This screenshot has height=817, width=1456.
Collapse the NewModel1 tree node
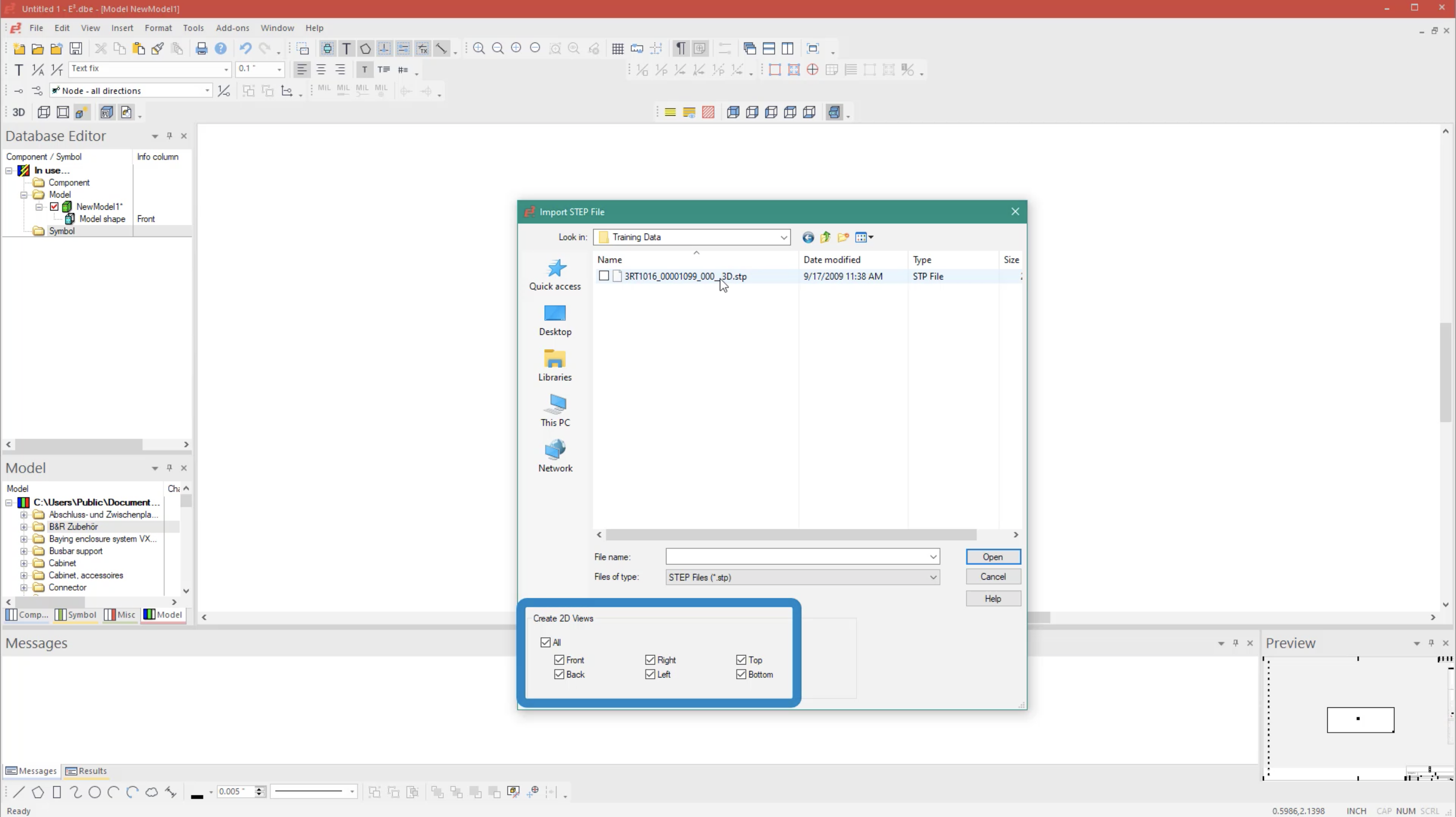click(39, 207)
